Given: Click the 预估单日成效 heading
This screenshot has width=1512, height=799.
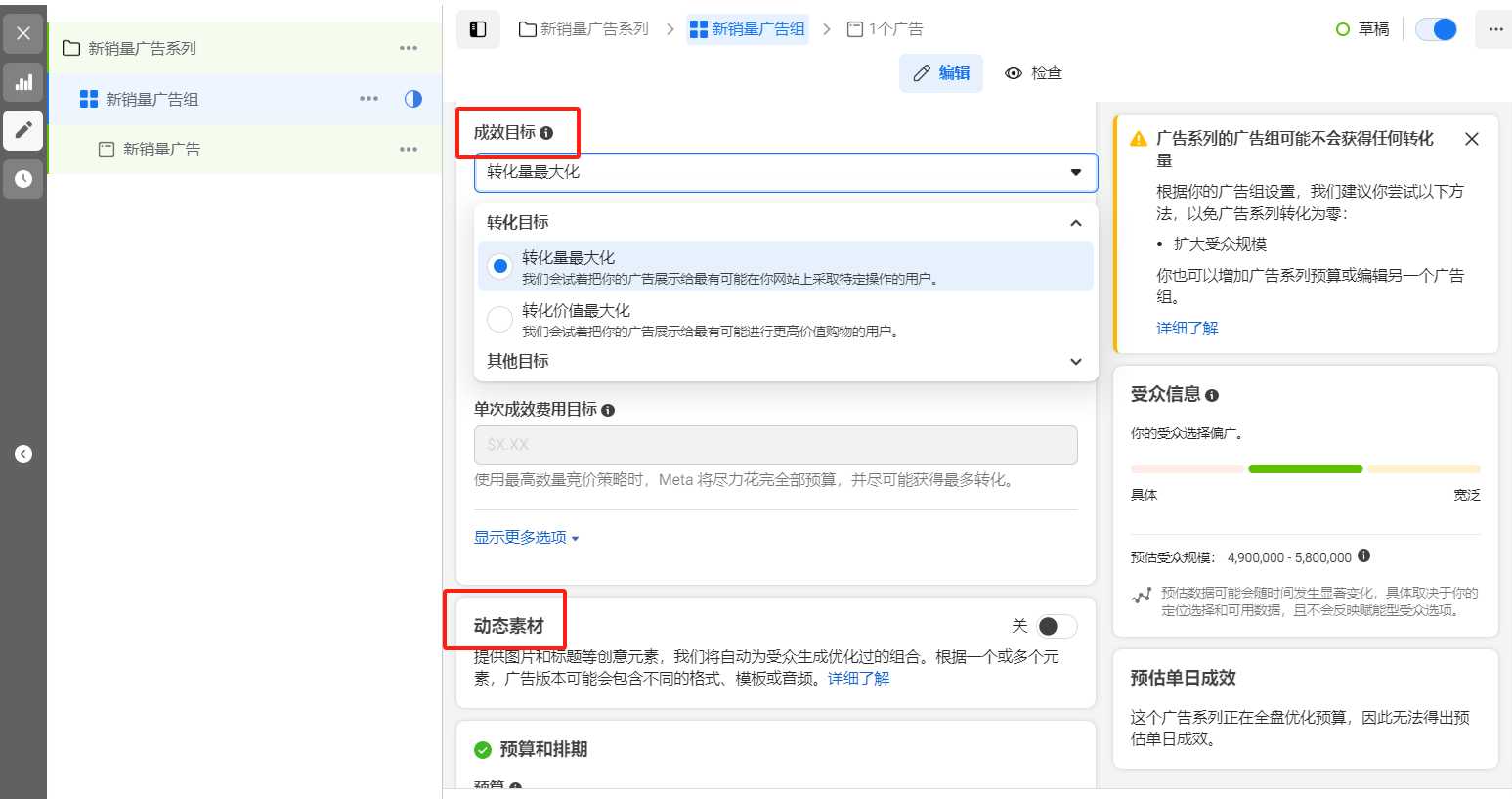Looking at the screenshot, I should click(x=1184, y=678).
